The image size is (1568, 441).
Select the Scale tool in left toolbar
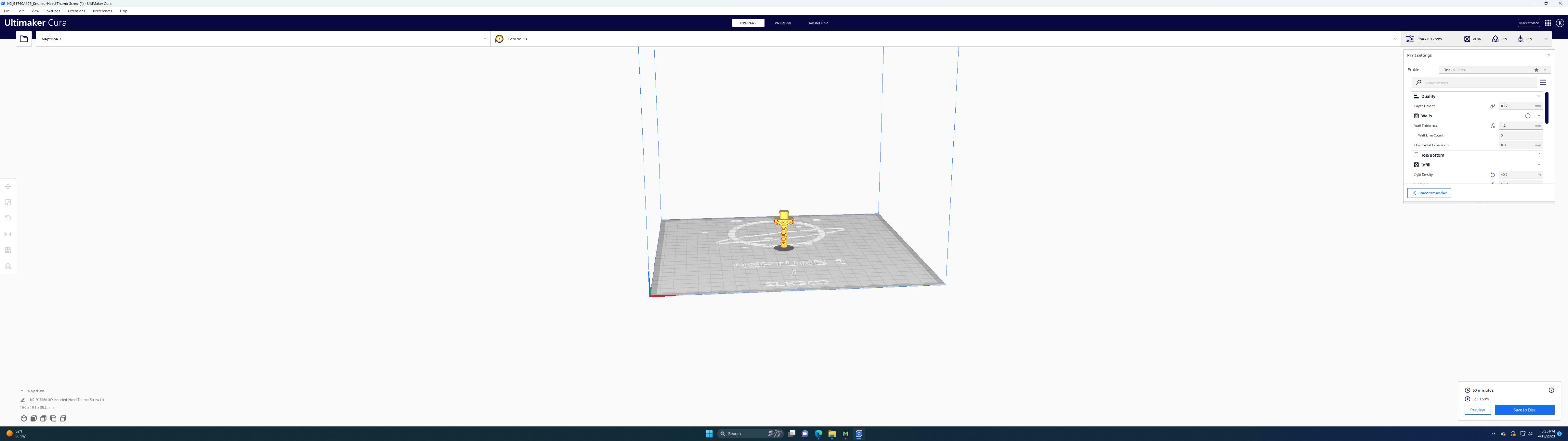[x=8, y=202]
